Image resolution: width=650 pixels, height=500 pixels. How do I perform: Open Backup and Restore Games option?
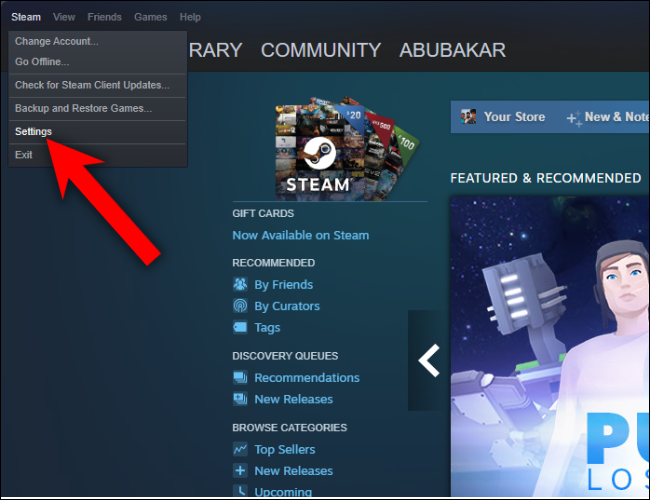[x=83, y=108]
